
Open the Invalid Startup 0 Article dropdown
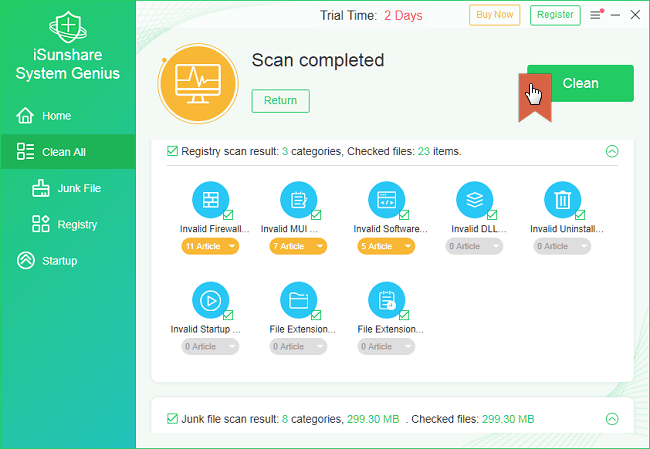tap(210, 347)
